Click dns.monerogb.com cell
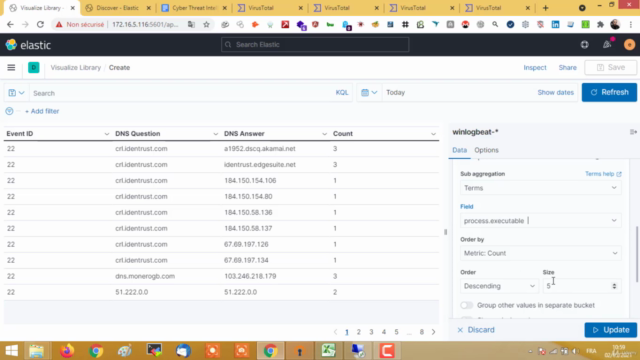The height and width of the screenshot is (360, 640). (145, 276)
